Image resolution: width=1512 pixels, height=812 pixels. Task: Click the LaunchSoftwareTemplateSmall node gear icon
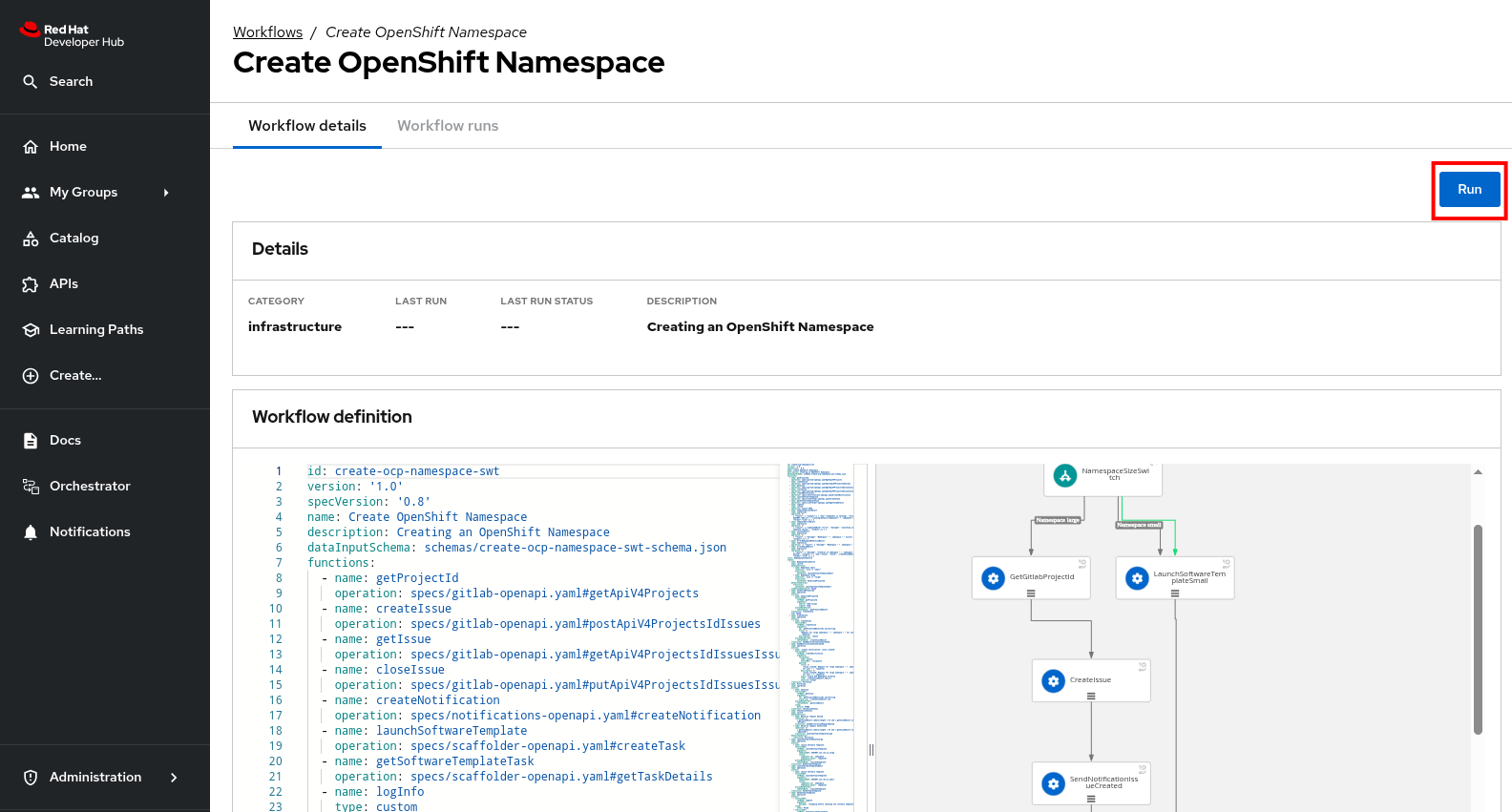1137,578
